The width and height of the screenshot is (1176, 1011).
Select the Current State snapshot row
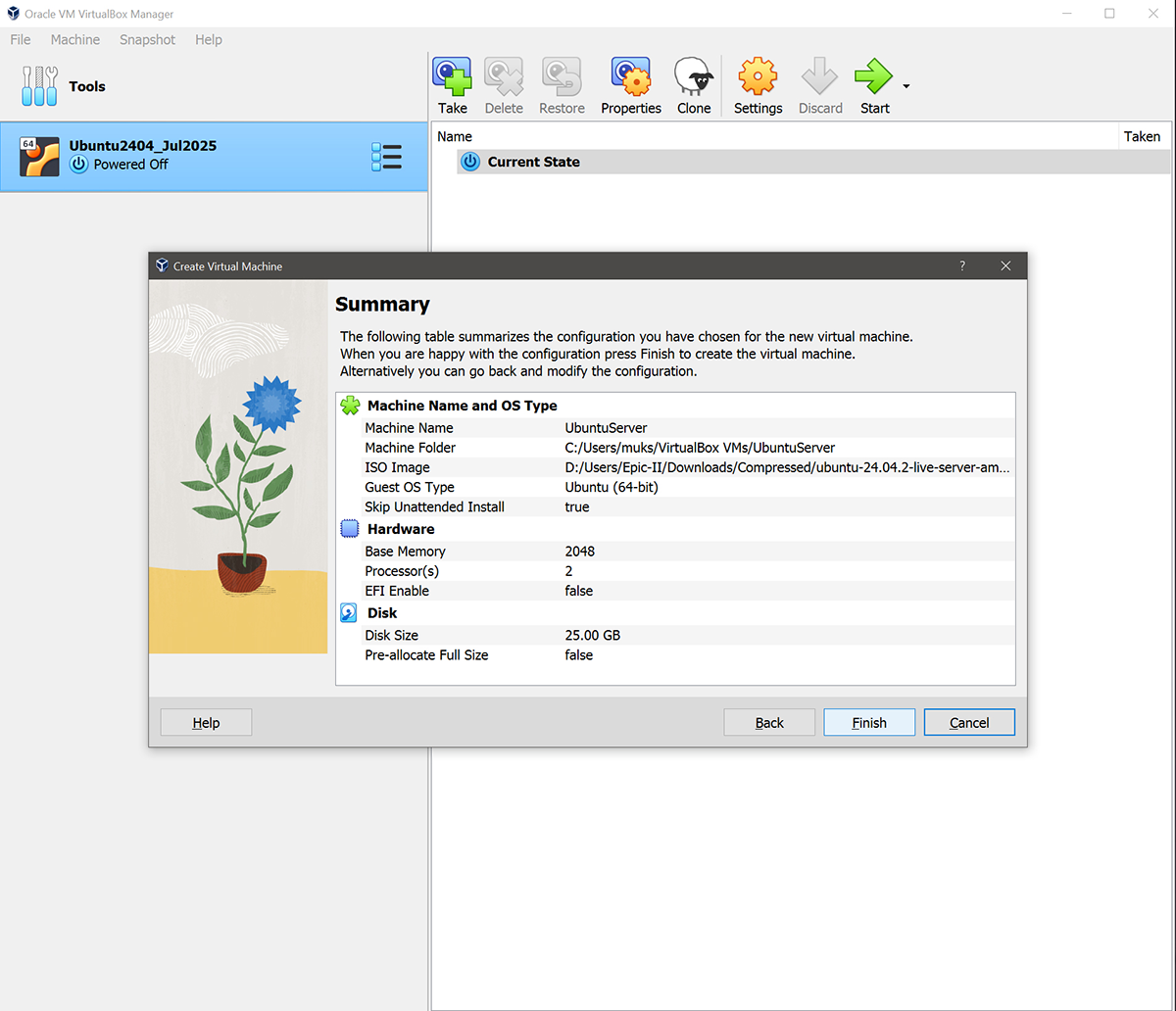(813, 162)
